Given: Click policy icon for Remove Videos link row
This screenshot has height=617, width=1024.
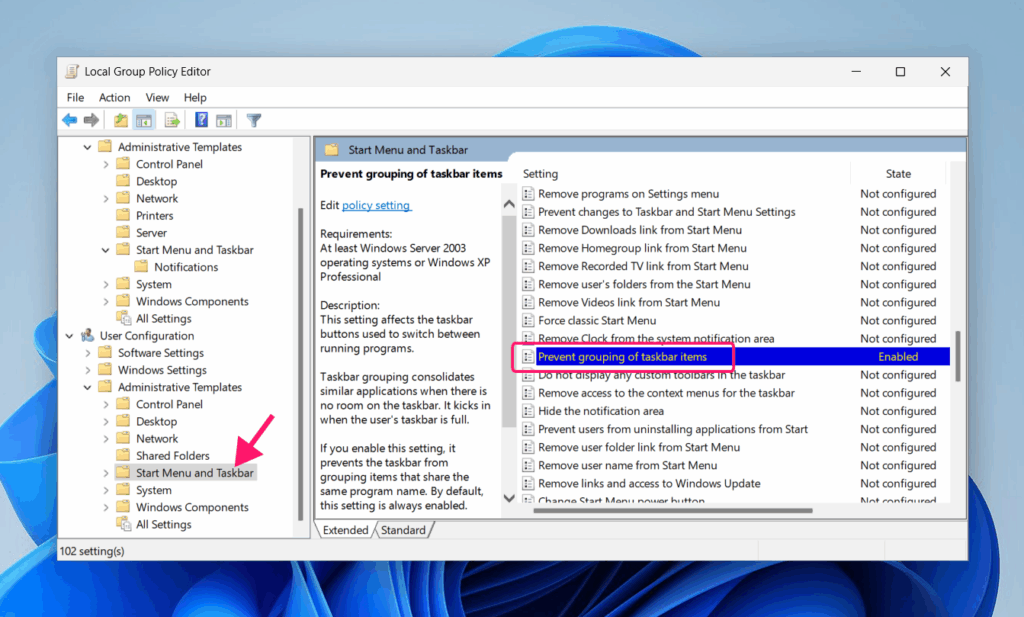Looking at the screenshot, I should coord(528,302).
